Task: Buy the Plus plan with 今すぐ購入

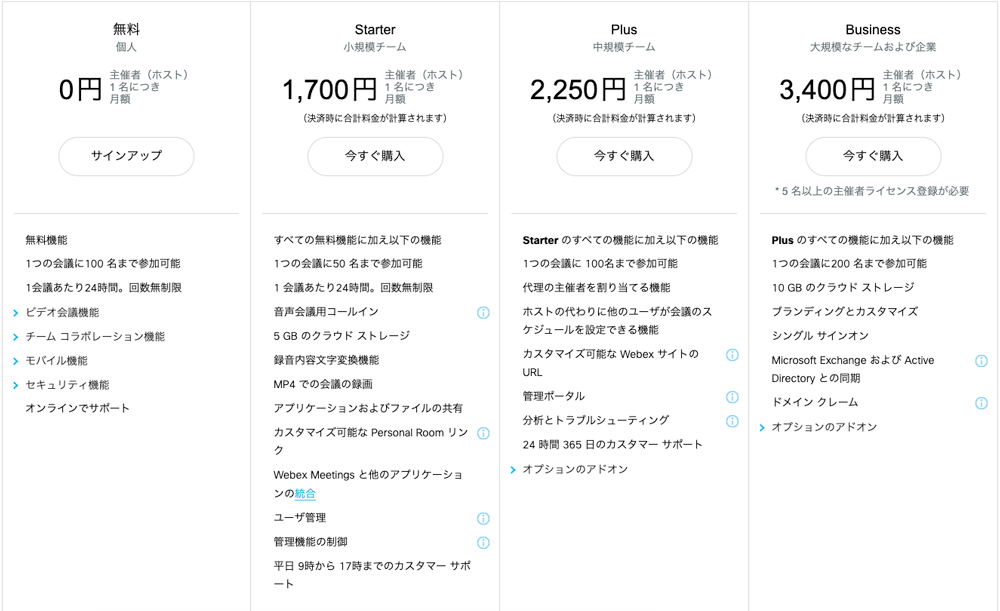Action: pos(624,156)
